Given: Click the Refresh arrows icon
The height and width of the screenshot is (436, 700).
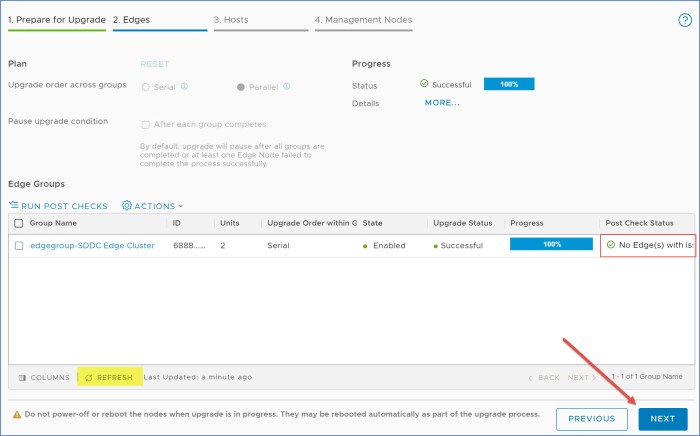Looking at the screenshot, I should point(88,377).
